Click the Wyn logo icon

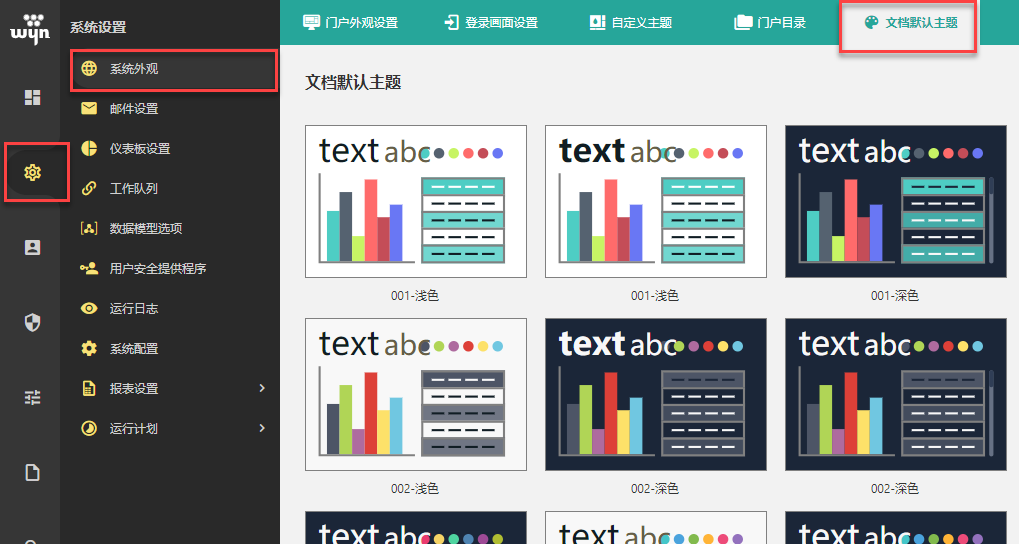(x=30, y=27)
